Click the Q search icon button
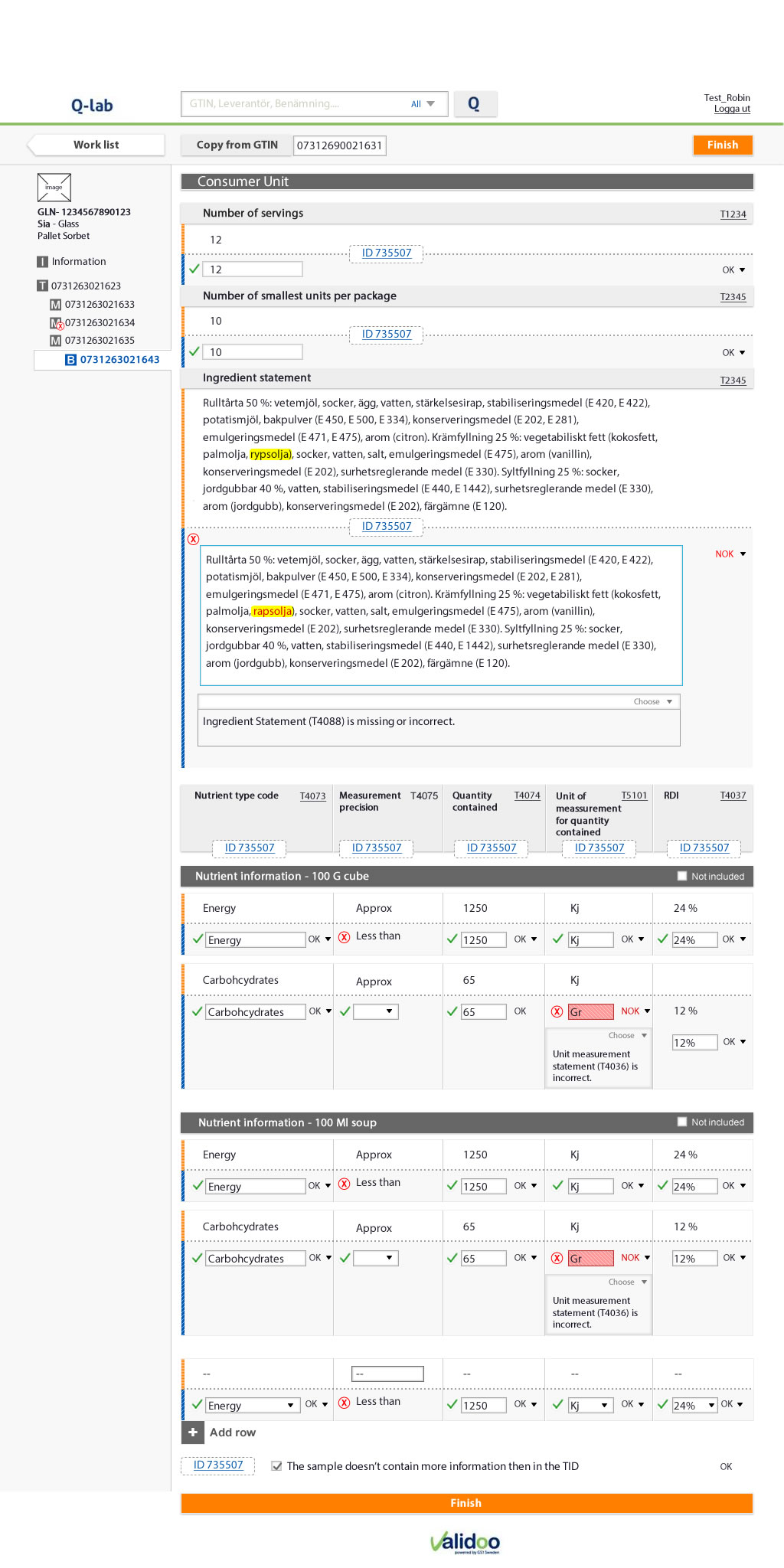Viewport: 784px width, 1568px height. pyautogui.click(x=475, y=104)
